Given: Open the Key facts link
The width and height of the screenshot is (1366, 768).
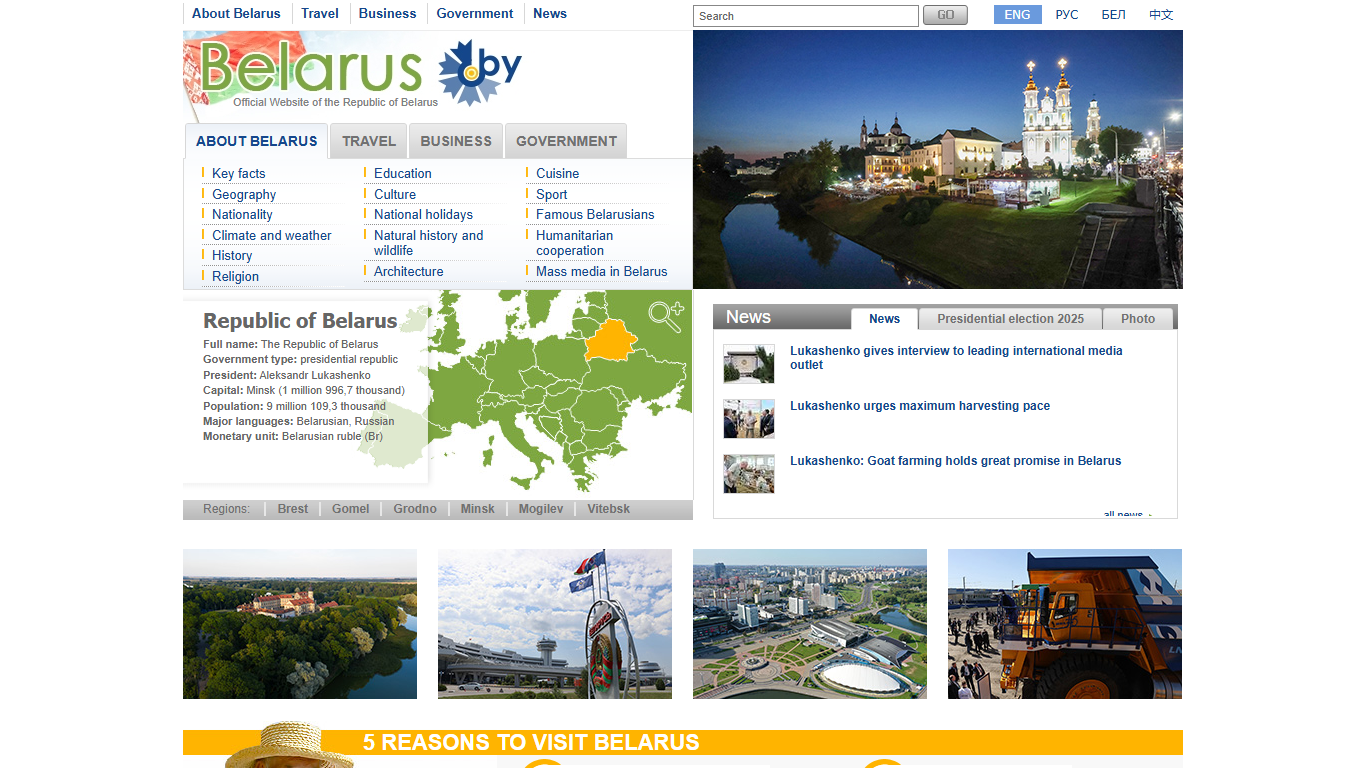Looking at the screenshot, I should pos(239,174).
